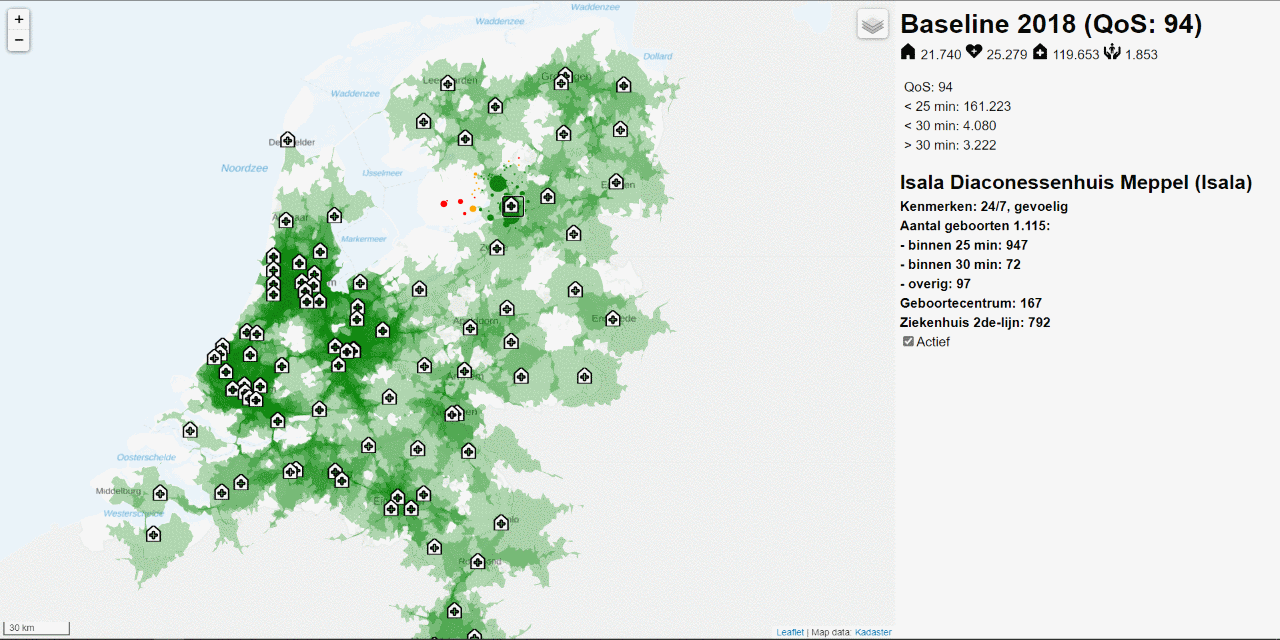
Task: Zoom out of the map
Action: point(19,40)
